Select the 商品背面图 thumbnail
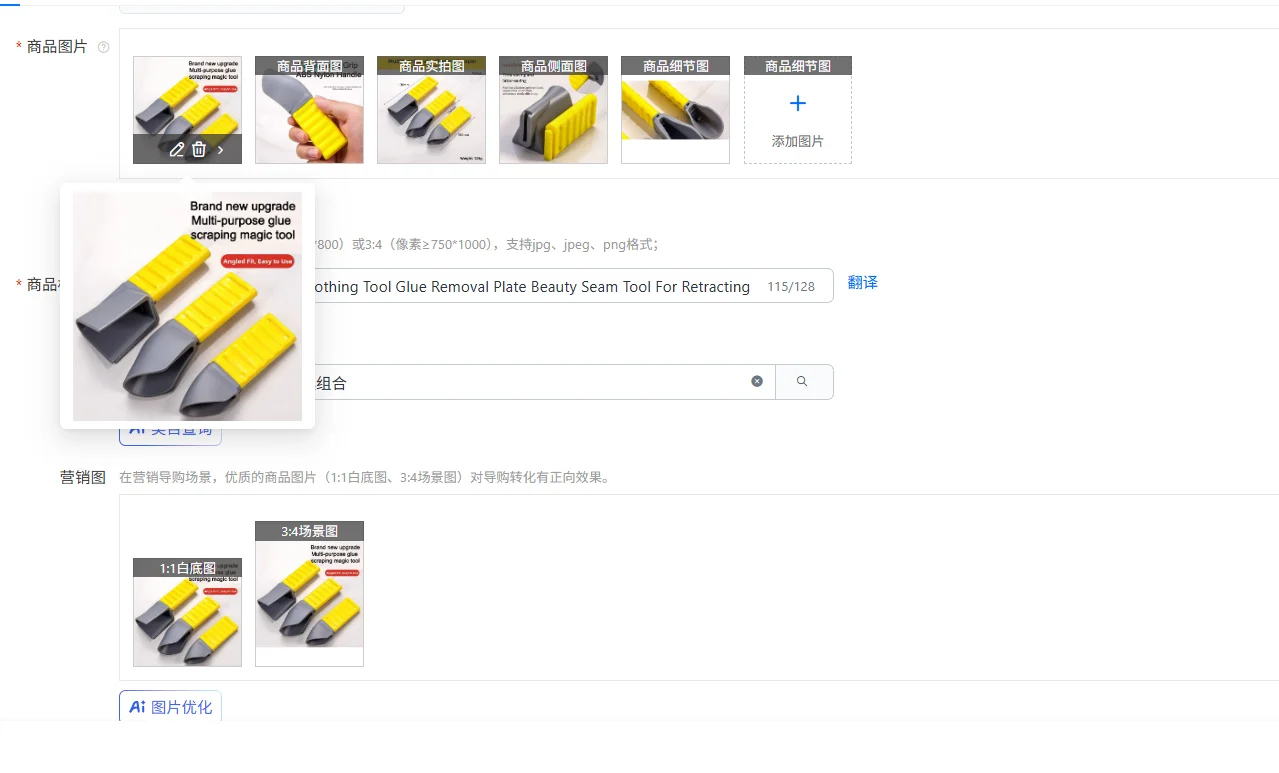Image resolution: width=1279 pixels, height=773 pixels. [x=309, y=110]
